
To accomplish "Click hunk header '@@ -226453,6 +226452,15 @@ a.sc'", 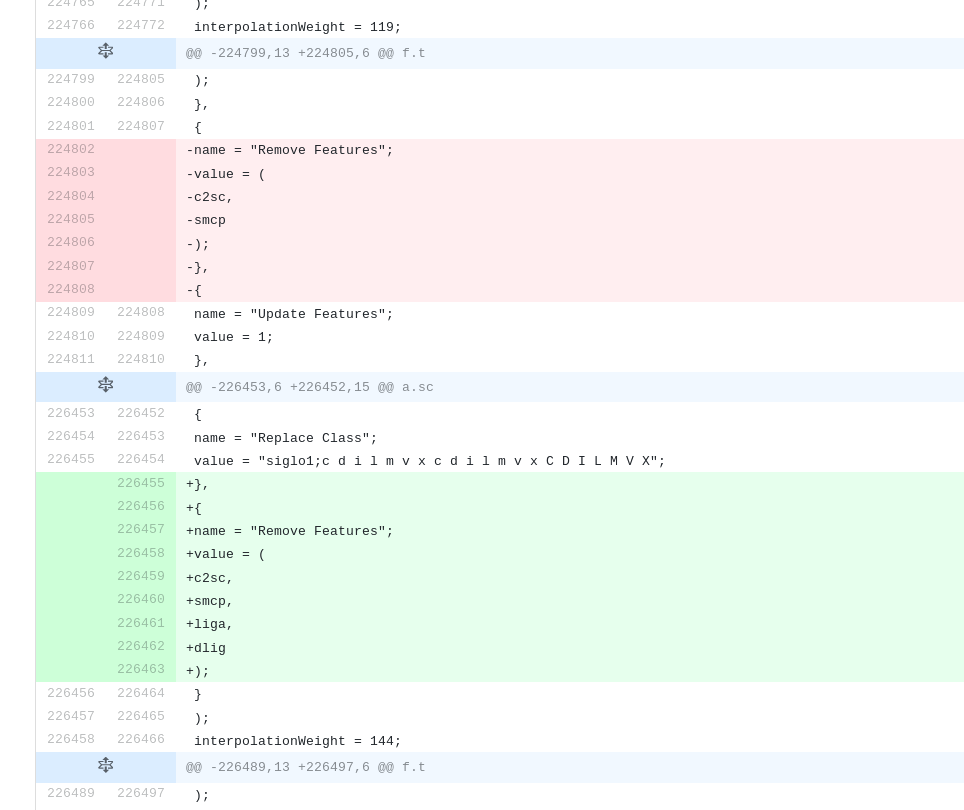I will coord(309,387).
